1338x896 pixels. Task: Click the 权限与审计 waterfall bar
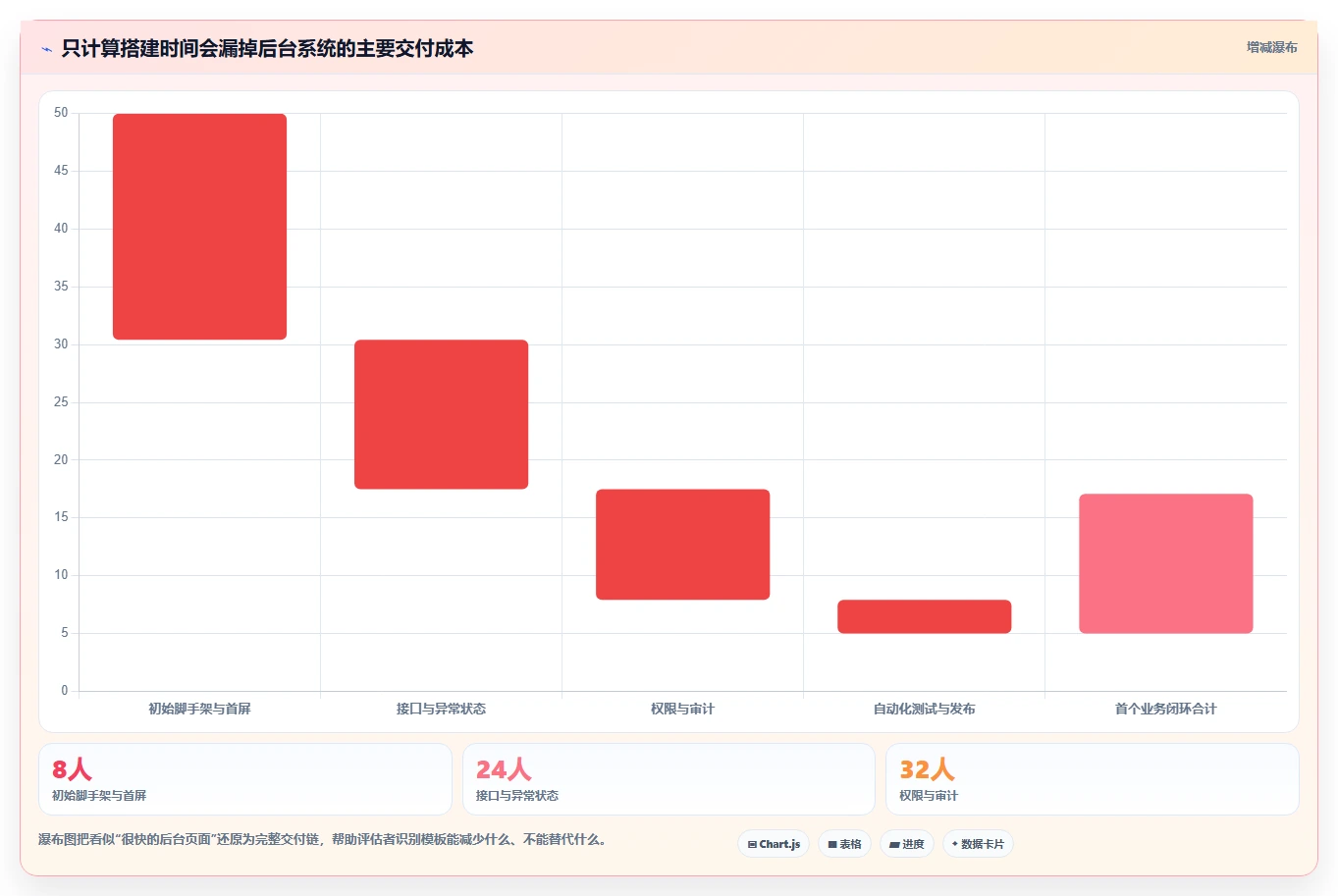(x=682, y=545)
